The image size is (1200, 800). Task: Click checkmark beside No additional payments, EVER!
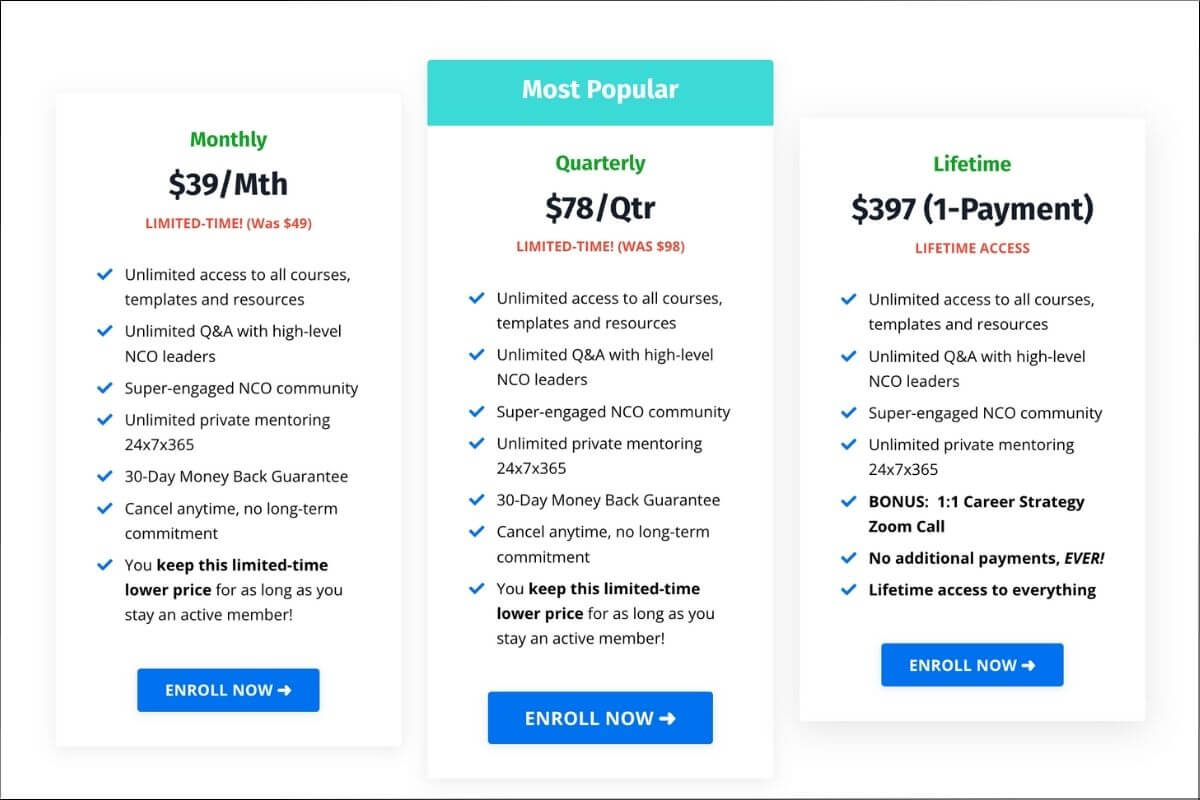click(848, 558)
